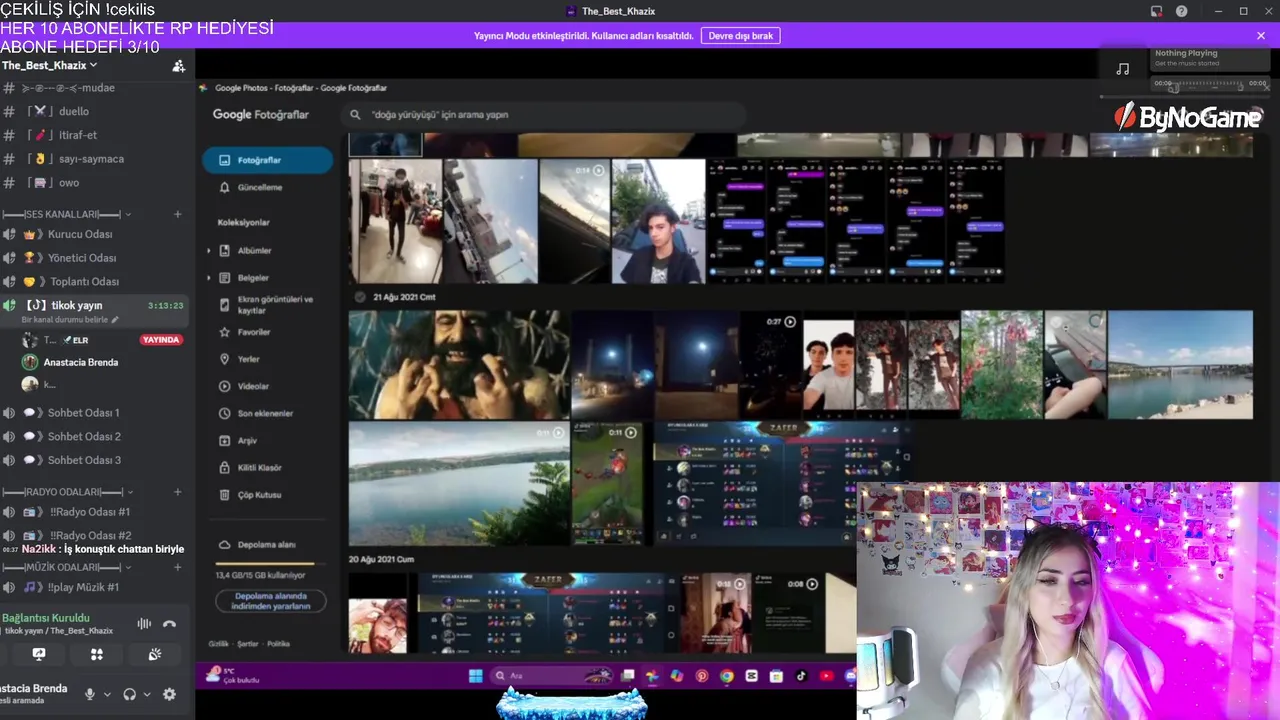Image resolution: width=1280 pixels, height=720 pixels.
Task: Mute microphone in Discord user panel
Action: pos(90,694)
